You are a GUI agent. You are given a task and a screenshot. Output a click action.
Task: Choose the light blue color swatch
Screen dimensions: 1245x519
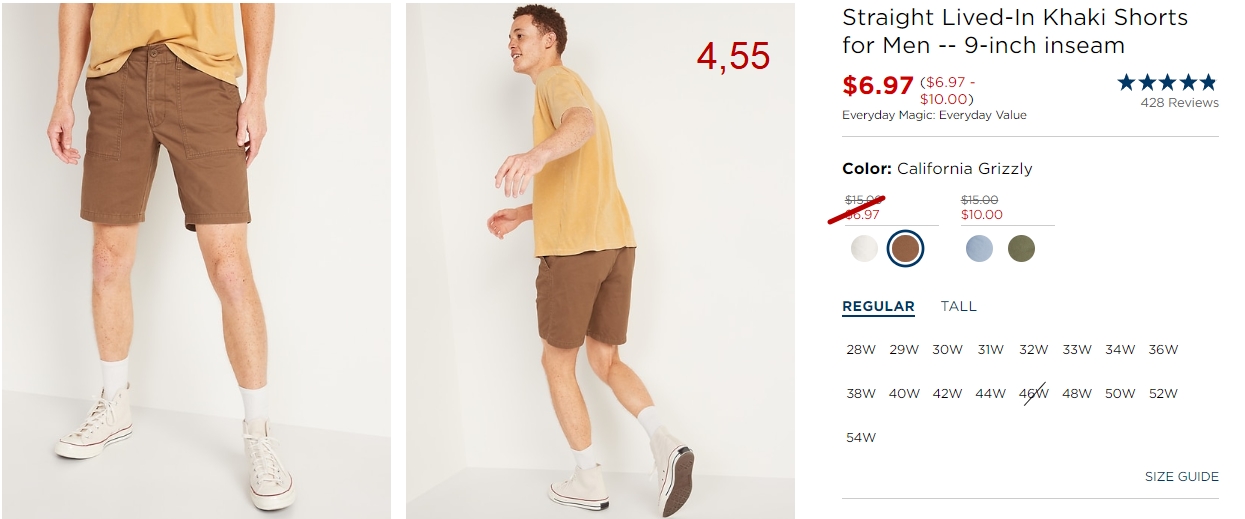[980, 249]
